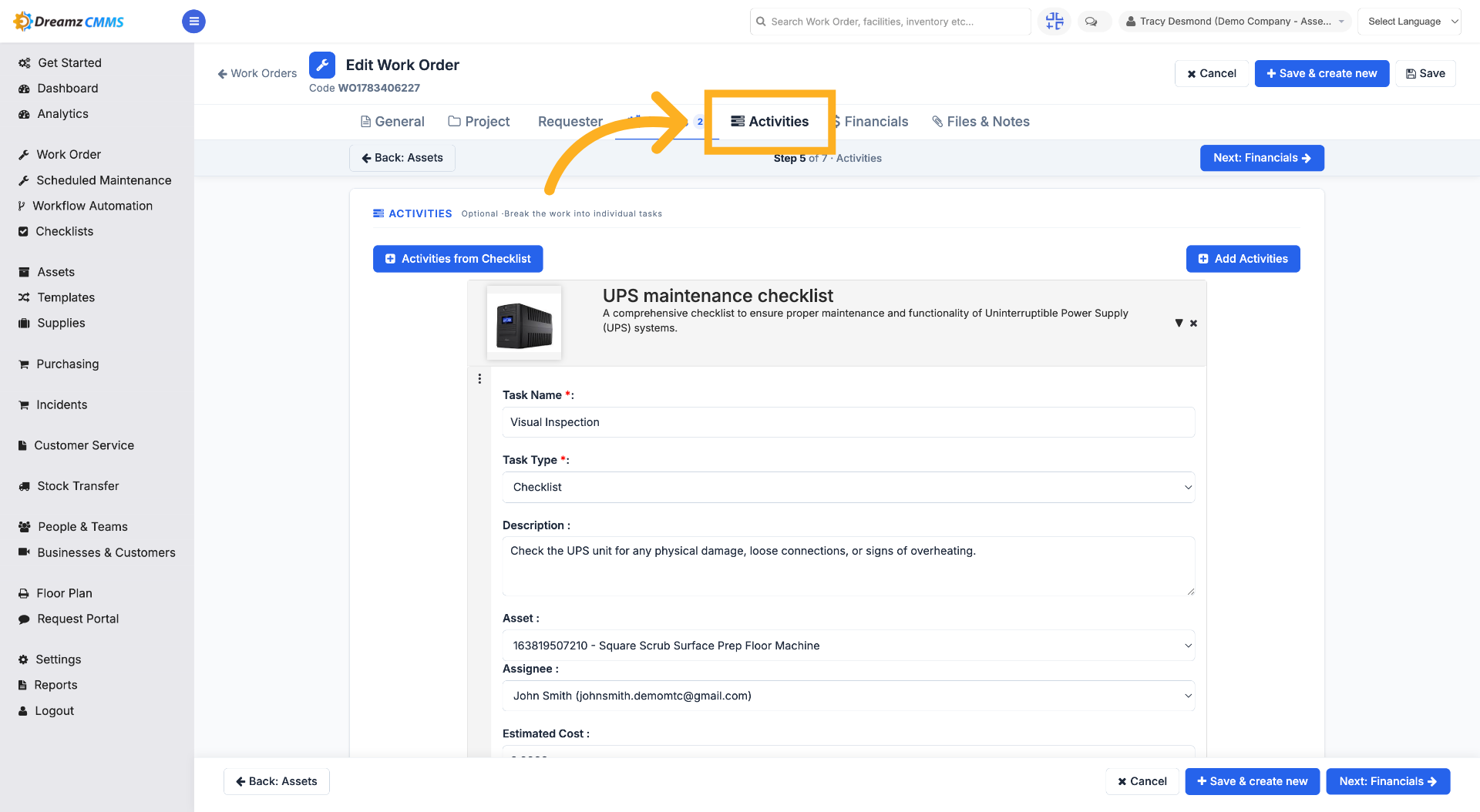Open Reports in sidebar
The width and height of the screenshot is (1480, 812).
point(48,685)
